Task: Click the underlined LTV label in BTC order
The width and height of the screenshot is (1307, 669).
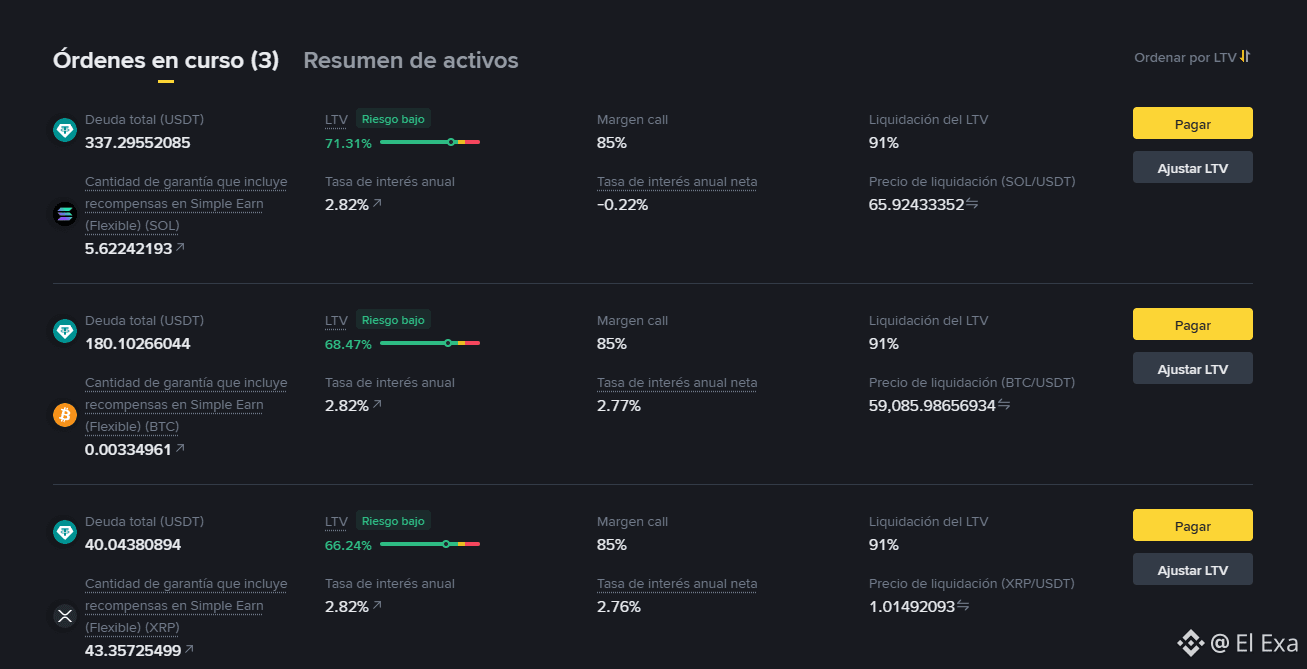Action: (x=336, y=321)
